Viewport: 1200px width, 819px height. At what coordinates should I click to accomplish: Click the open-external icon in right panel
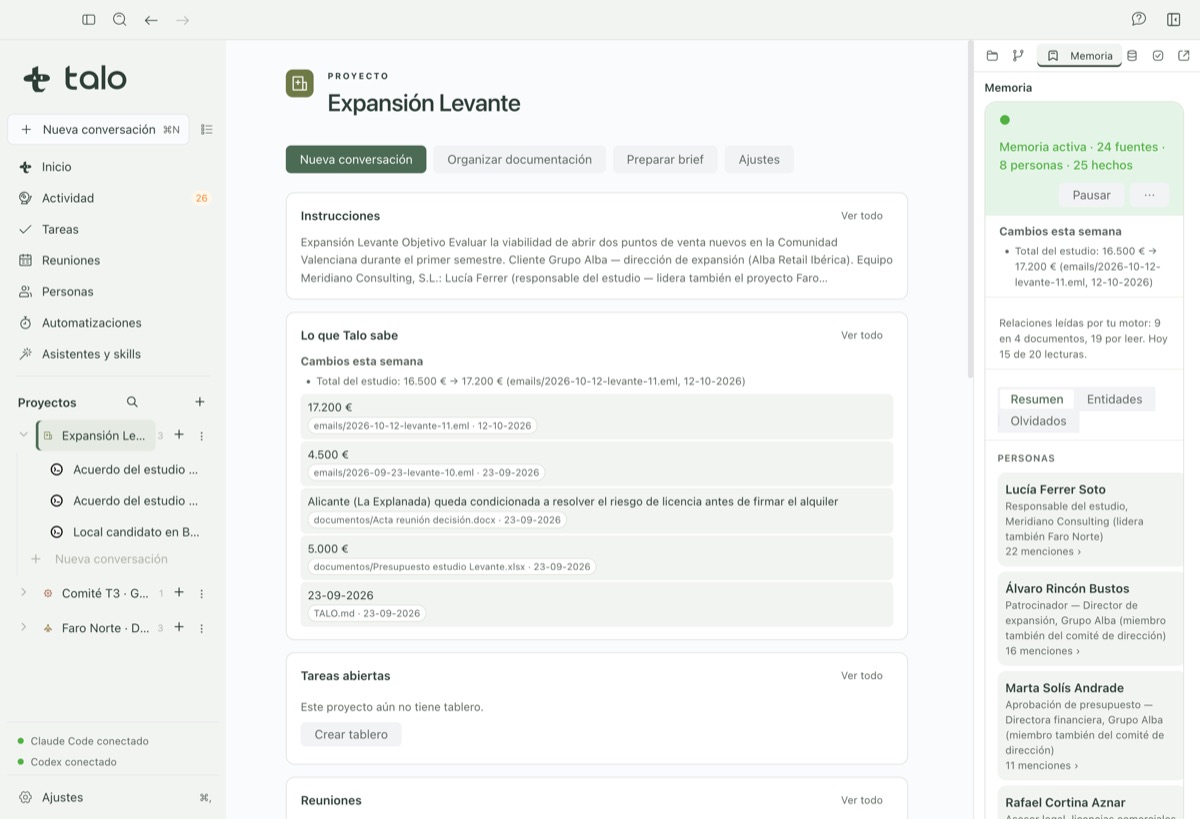(1184, 56)
